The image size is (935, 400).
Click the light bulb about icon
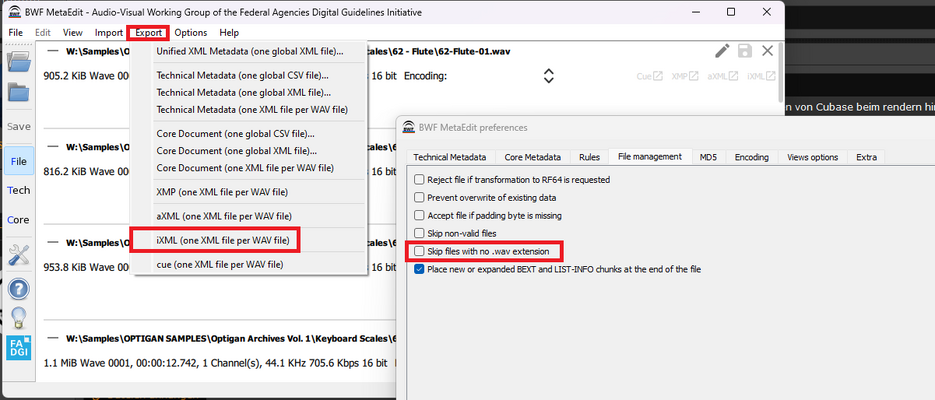[x=18, y=317]
